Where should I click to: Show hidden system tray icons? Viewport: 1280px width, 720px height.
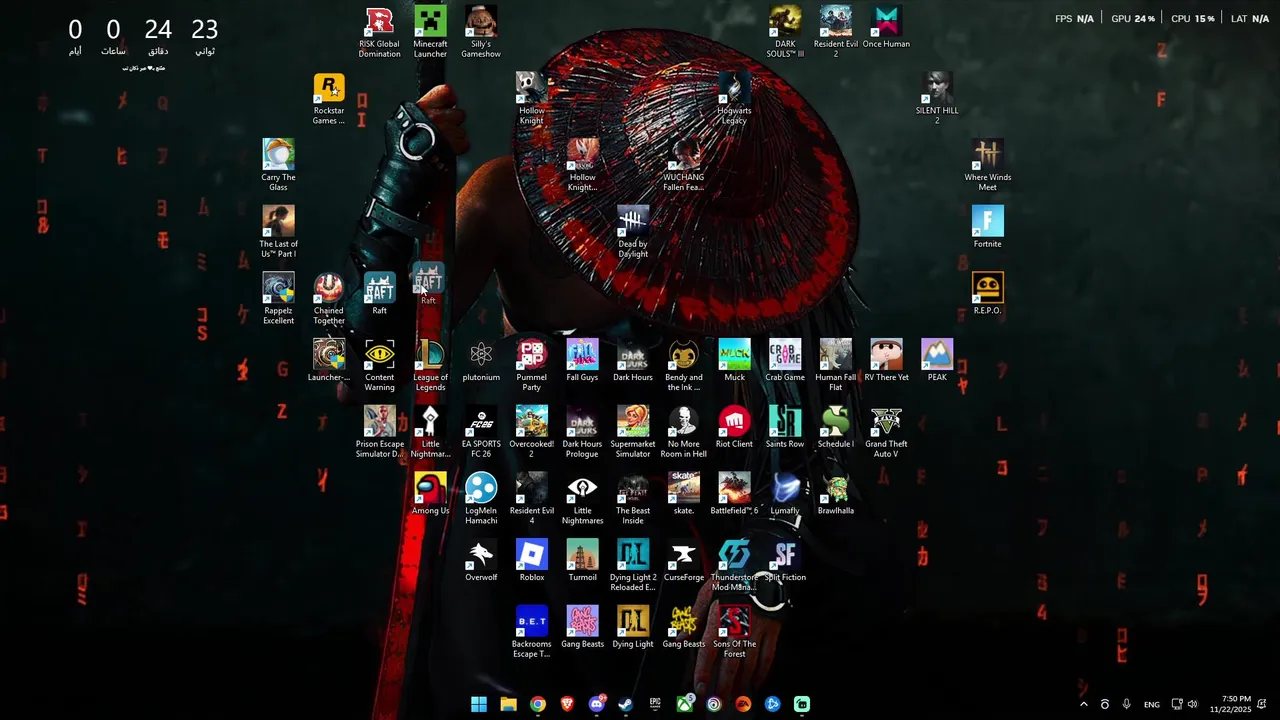1083,704
